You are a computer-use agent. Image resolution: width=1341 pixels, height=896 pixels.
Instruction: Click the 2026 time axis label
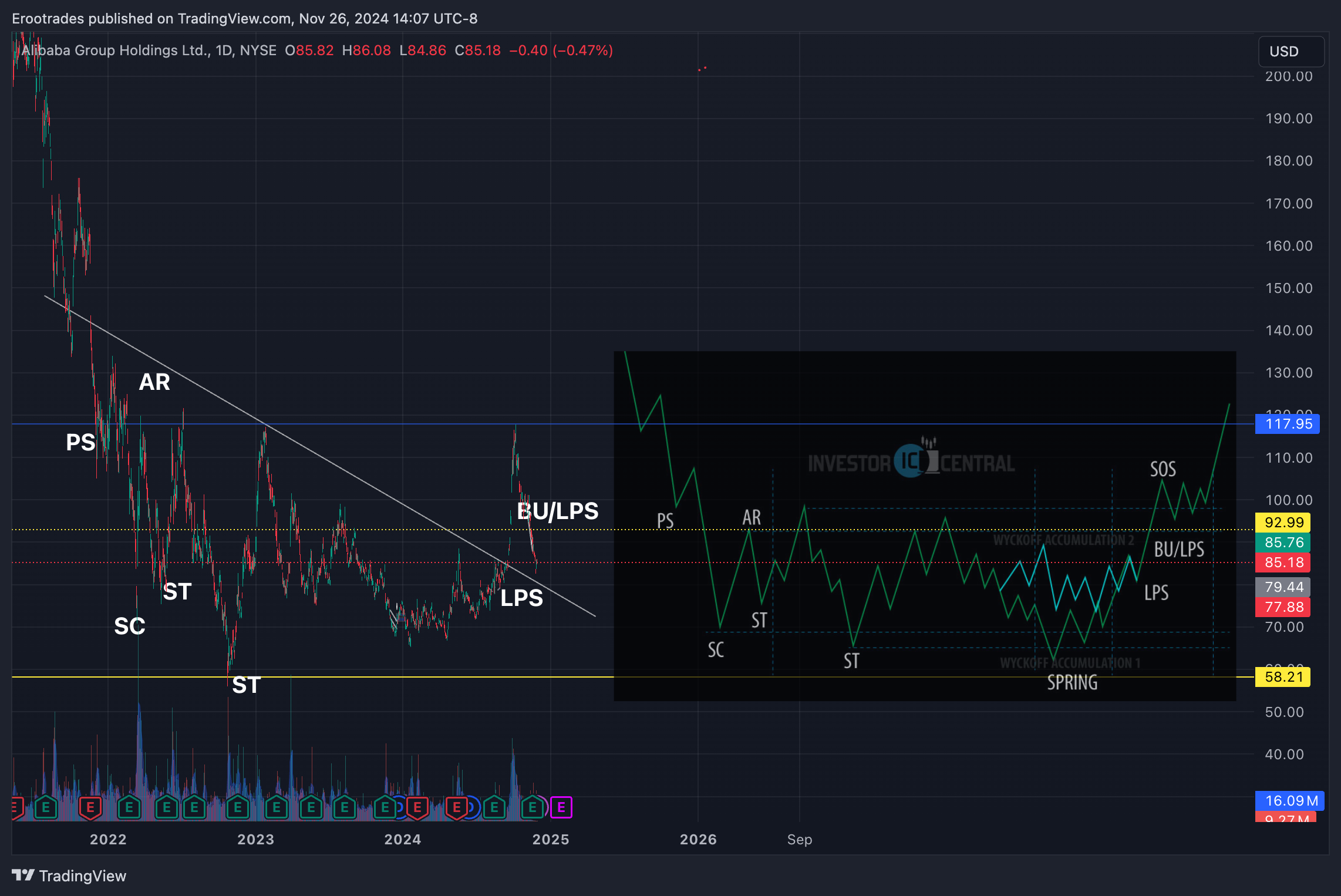point(698,839)
